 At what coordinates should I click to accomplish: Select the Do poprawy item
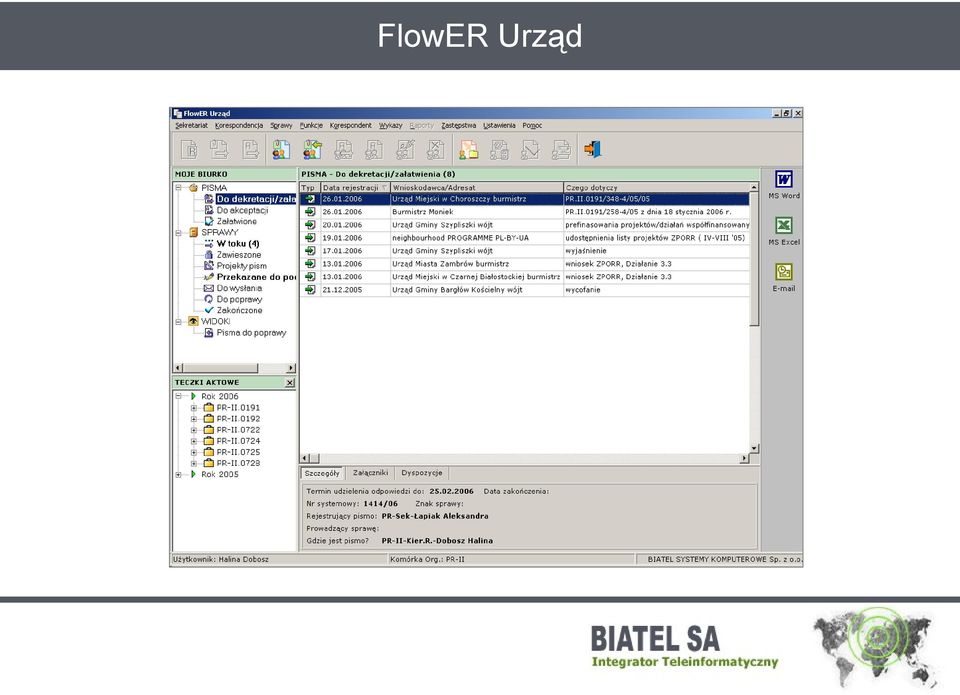click(x=239, y=299)
